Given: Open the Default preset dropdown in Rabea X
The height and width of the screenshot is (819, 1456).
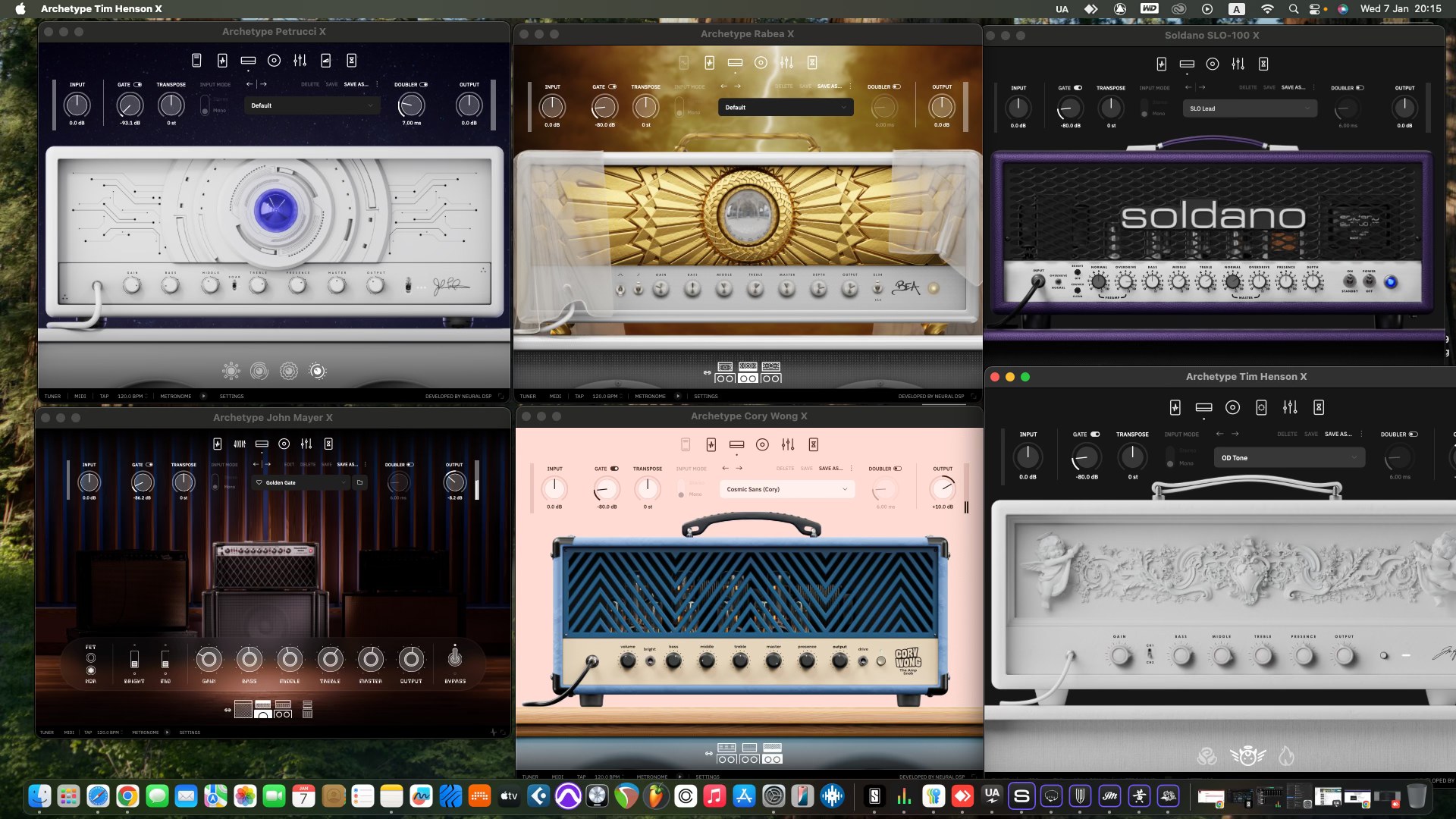Looking at the screenshot, I should [x=786, y=108].
